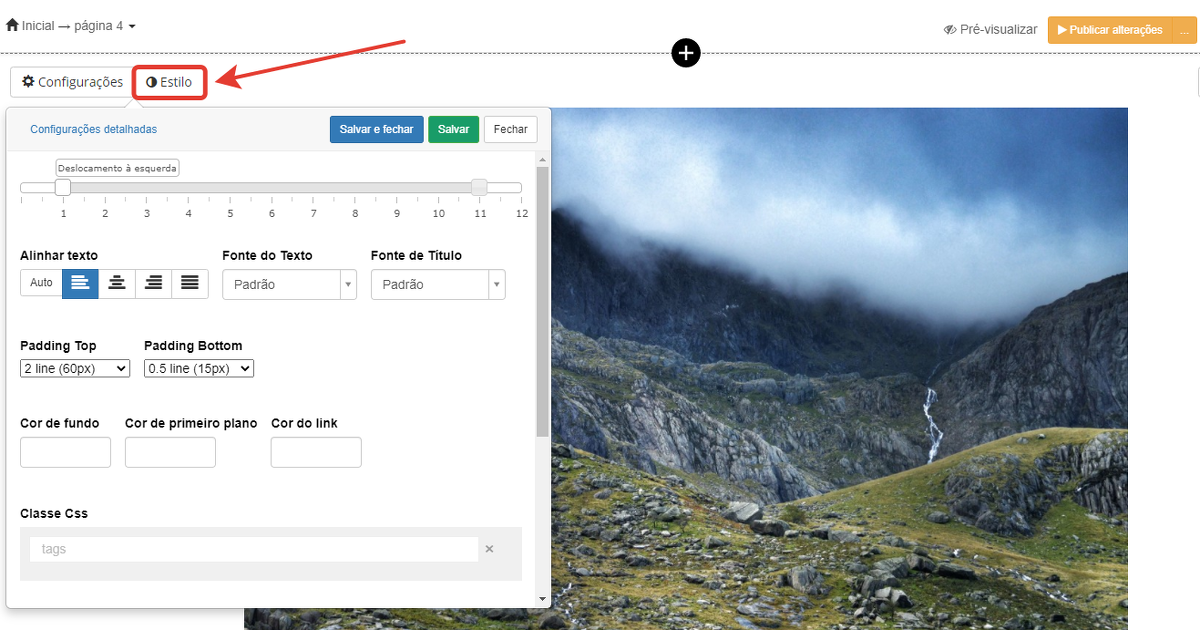Select left text alignment icon
The width and height of the screenshot is (1200, 630).
[81, 284]
